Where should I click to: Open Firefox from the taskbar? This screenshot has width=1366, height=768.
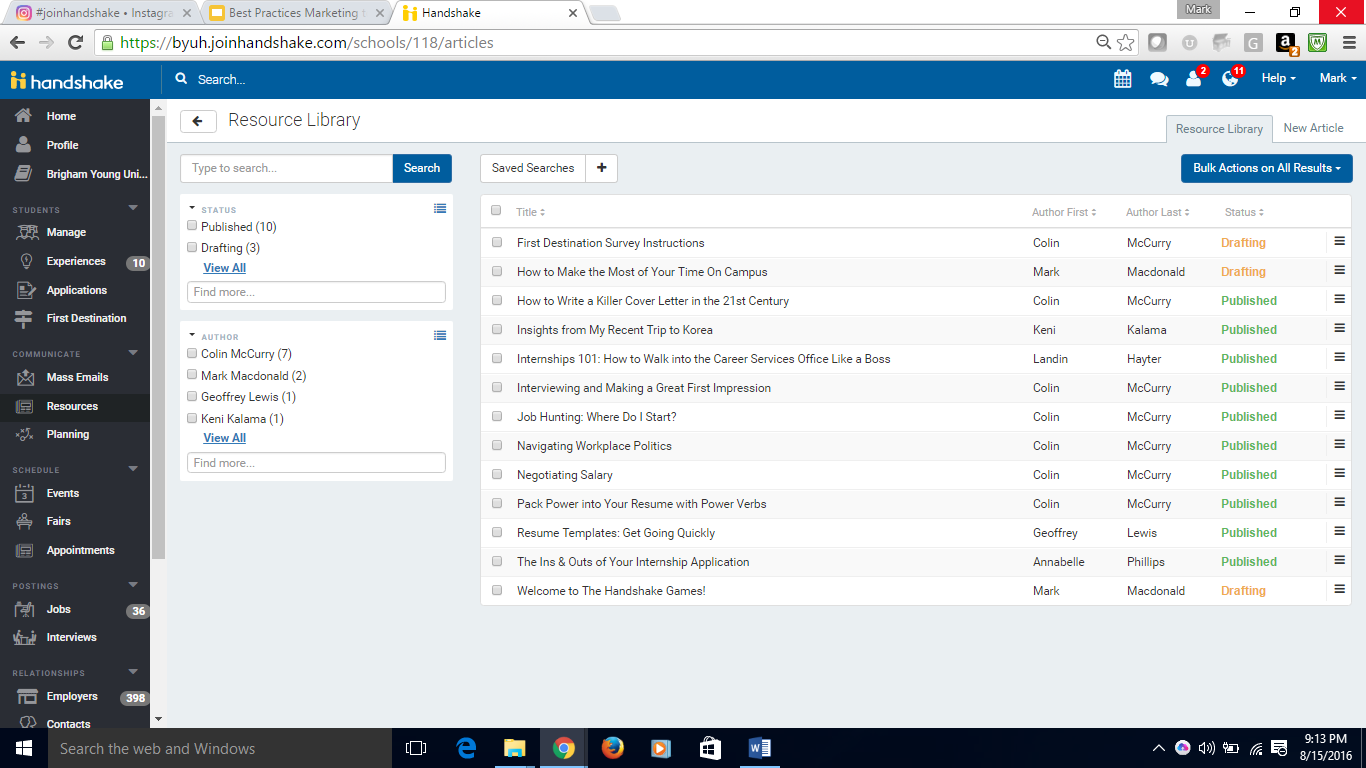(613, 748)
